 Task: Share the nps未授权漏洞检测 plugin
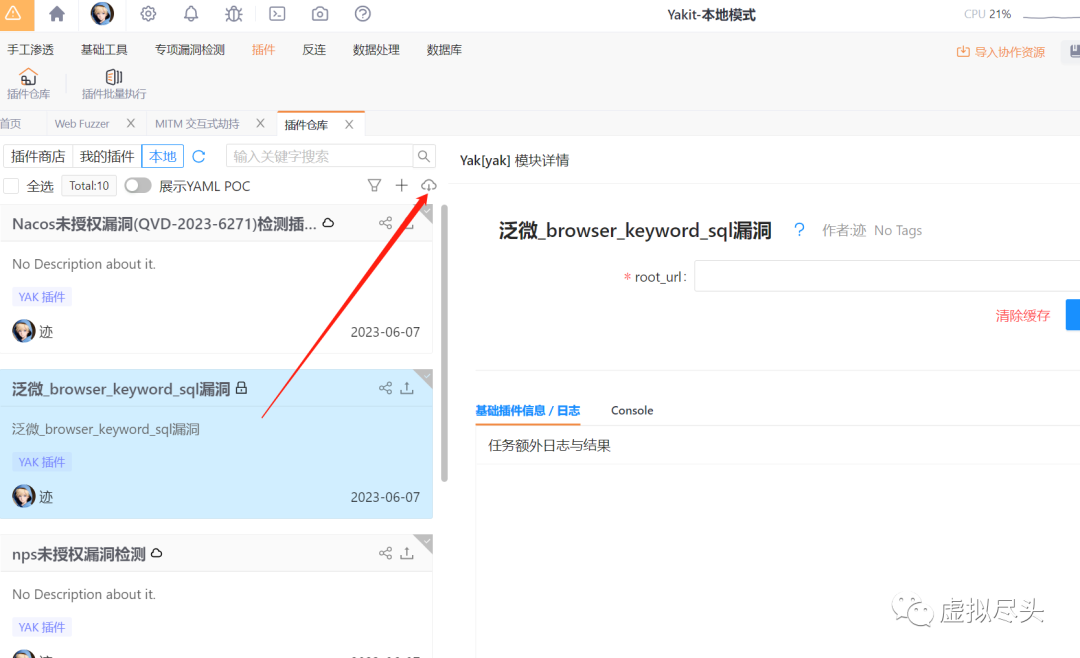pos(385,553)
